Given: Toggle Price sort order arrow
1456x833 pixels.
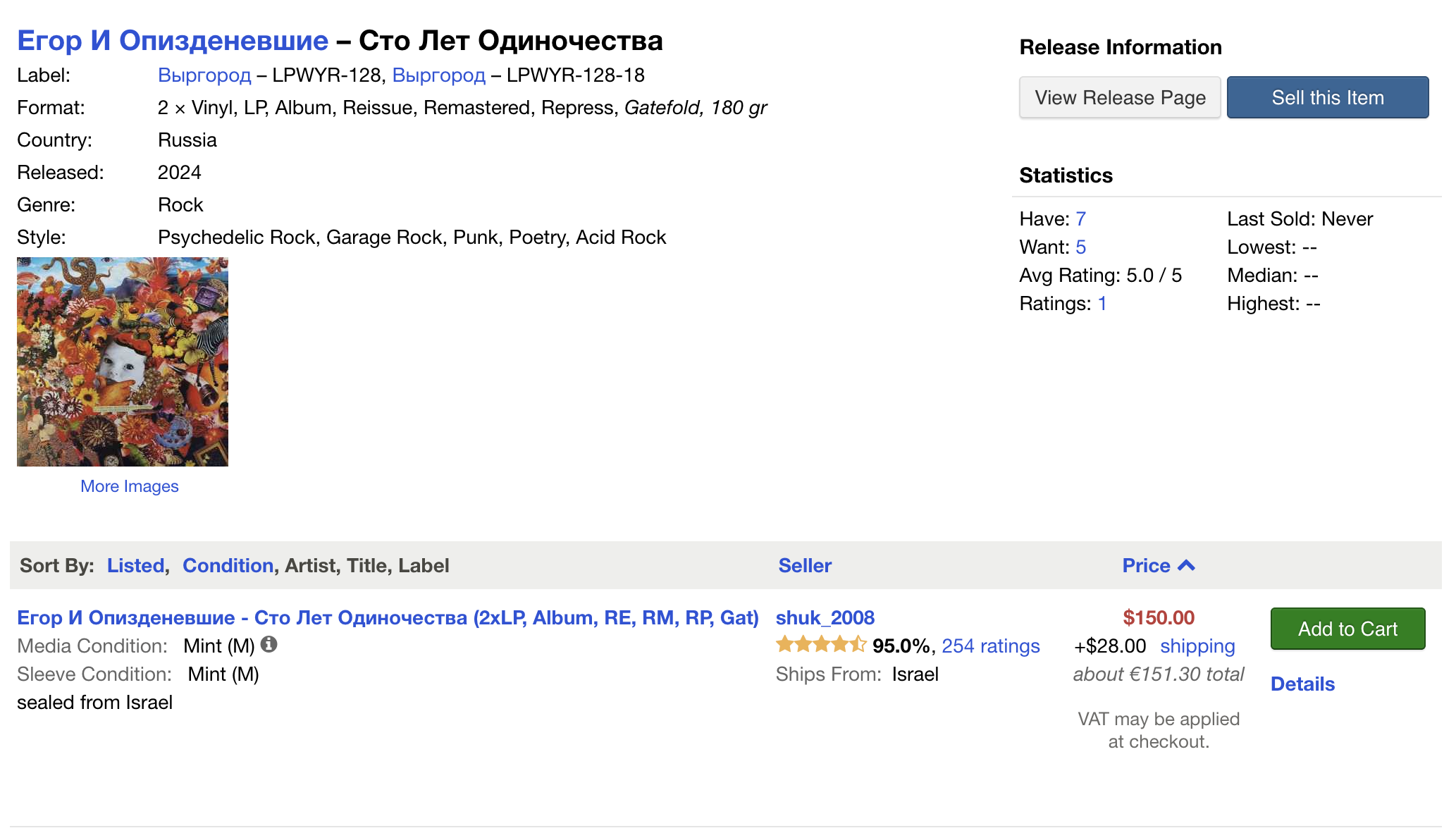Looking at the screenshot, I should [1187, 565].
